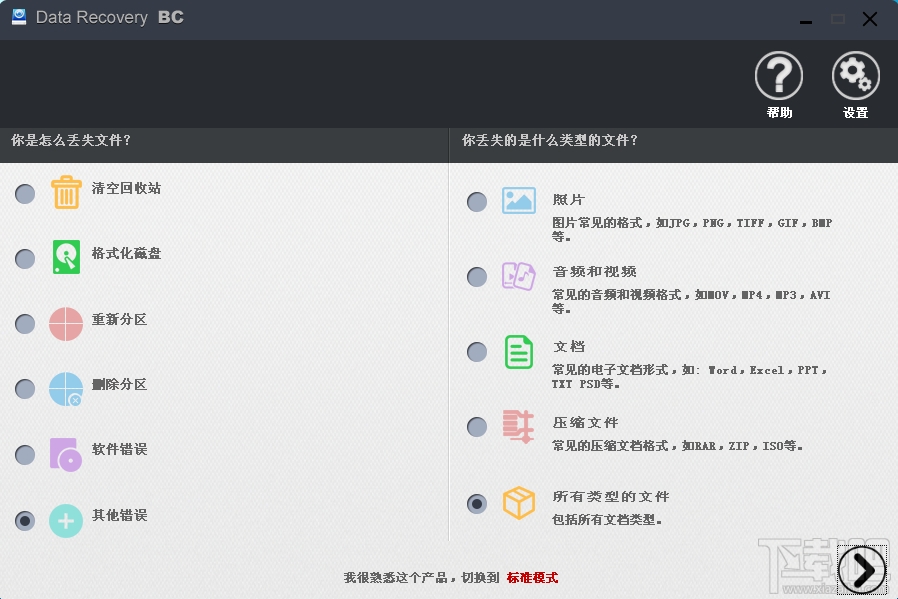The width and height of the screenshot is (898, 599).
Task: Click the next arrow button to proceed
Action: pos(861,570)
